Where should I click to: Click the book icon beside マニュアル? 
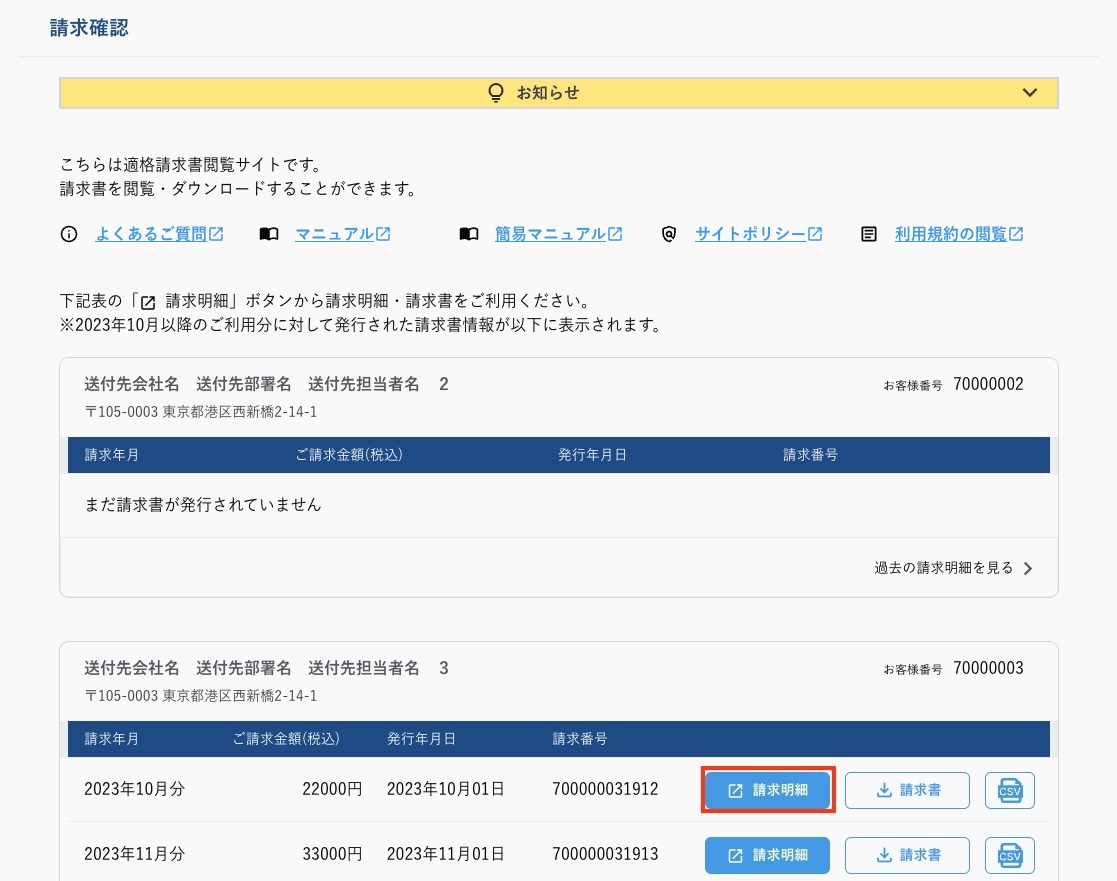[x=268, y=234]
